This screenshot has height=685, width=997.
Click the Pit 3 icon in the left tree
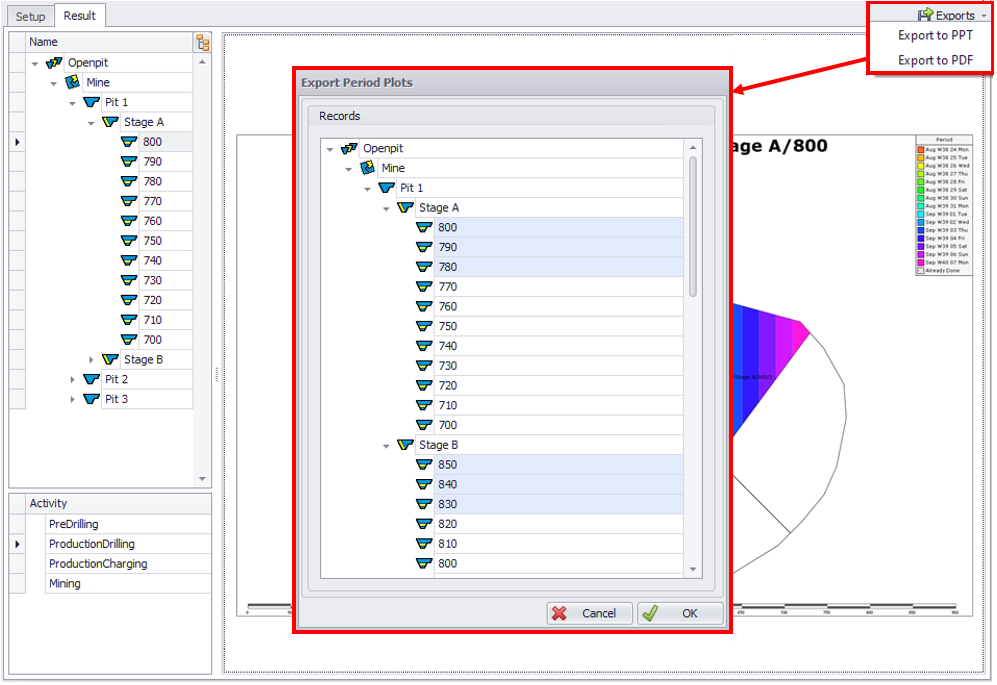coord(92,399)
